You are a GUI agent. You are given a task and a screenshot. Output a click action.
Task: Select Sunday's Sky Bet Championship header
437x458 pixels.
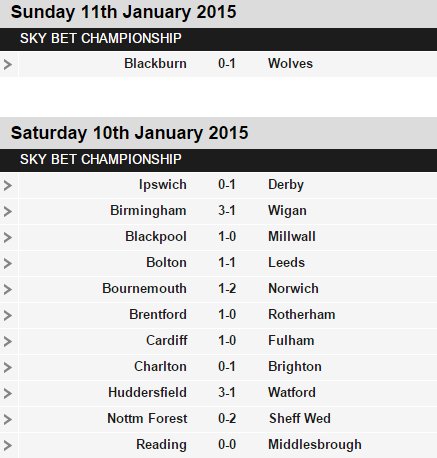pyautogui.click(x=218, y=39)
